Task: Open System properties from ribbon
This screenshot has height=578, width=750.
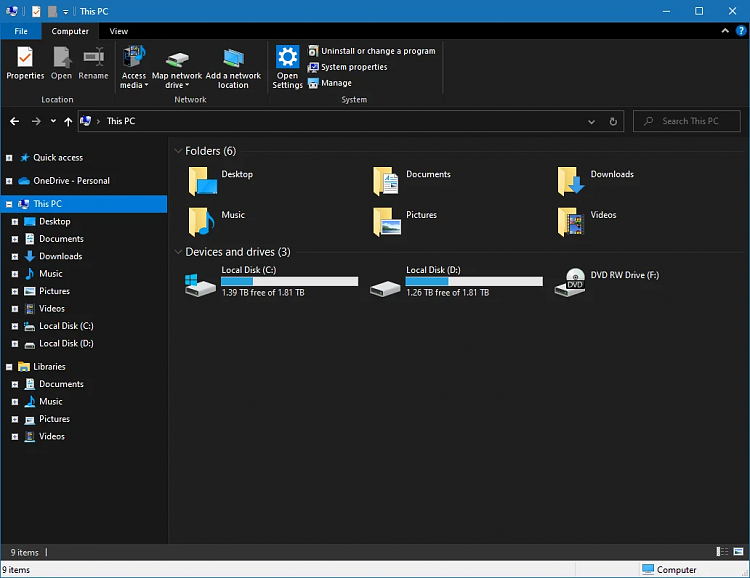Action: tap(348, 67)
